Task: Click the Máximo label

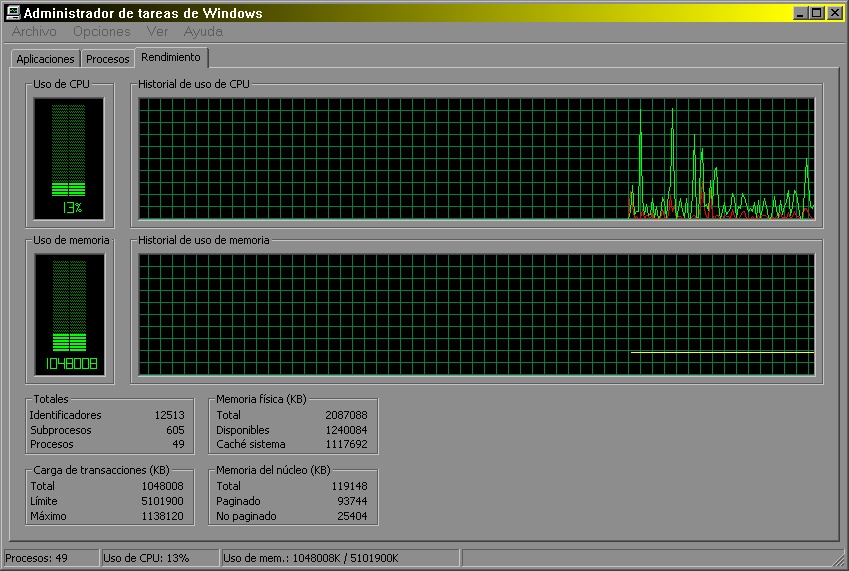Action: tap(48, 516)
